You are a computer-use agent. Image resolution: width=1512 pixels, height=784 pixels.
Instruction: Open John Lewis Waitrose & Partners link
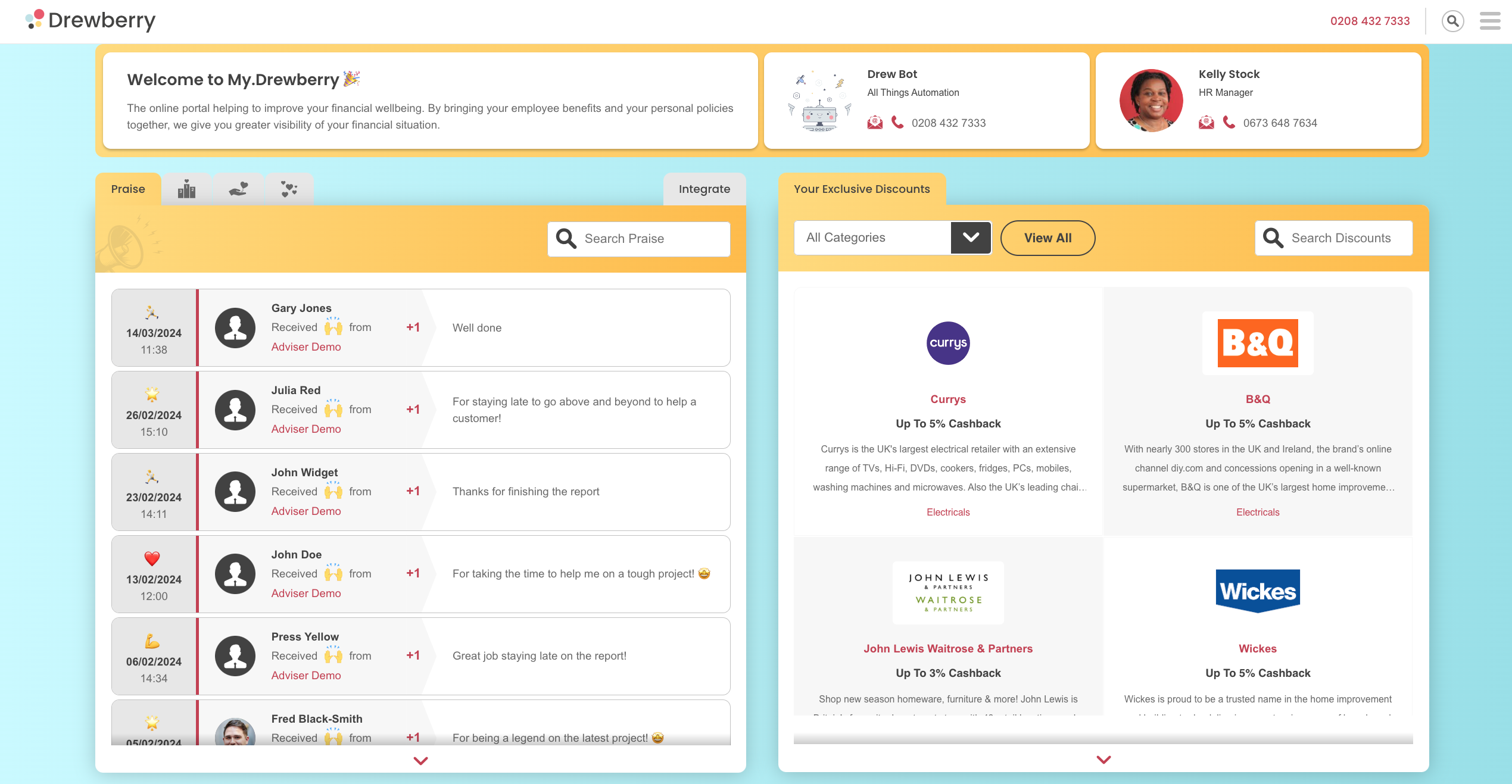[x=948, y=648]
